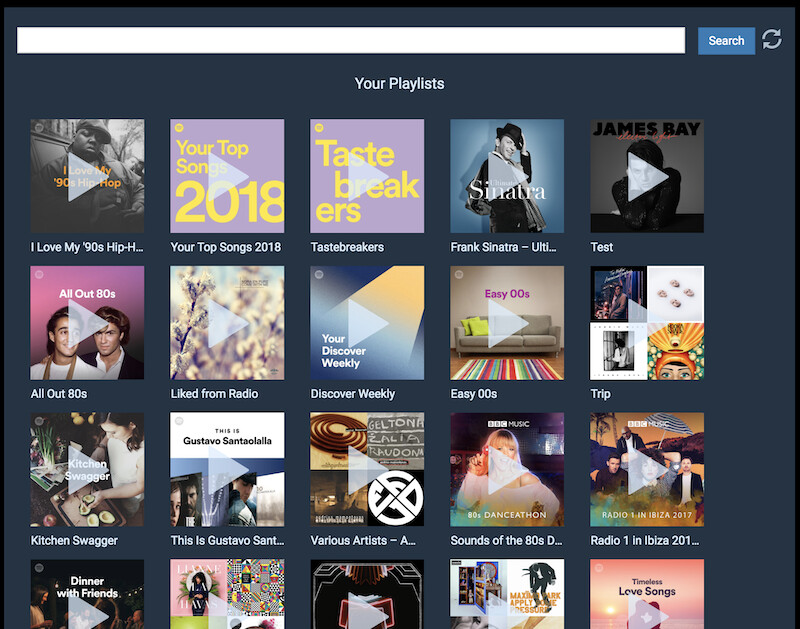
Task: Open the Dinner with Friends playlist thumbnail
Action: [87, 594]
